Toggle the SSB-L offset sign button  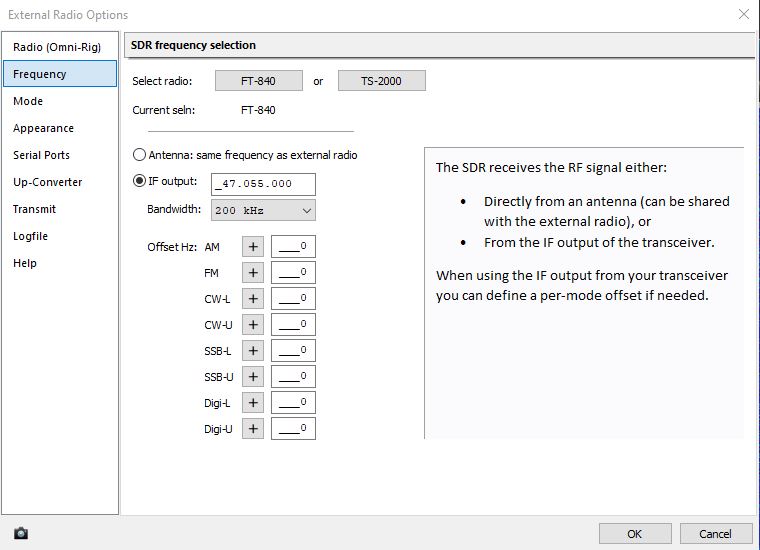point(253,350)
